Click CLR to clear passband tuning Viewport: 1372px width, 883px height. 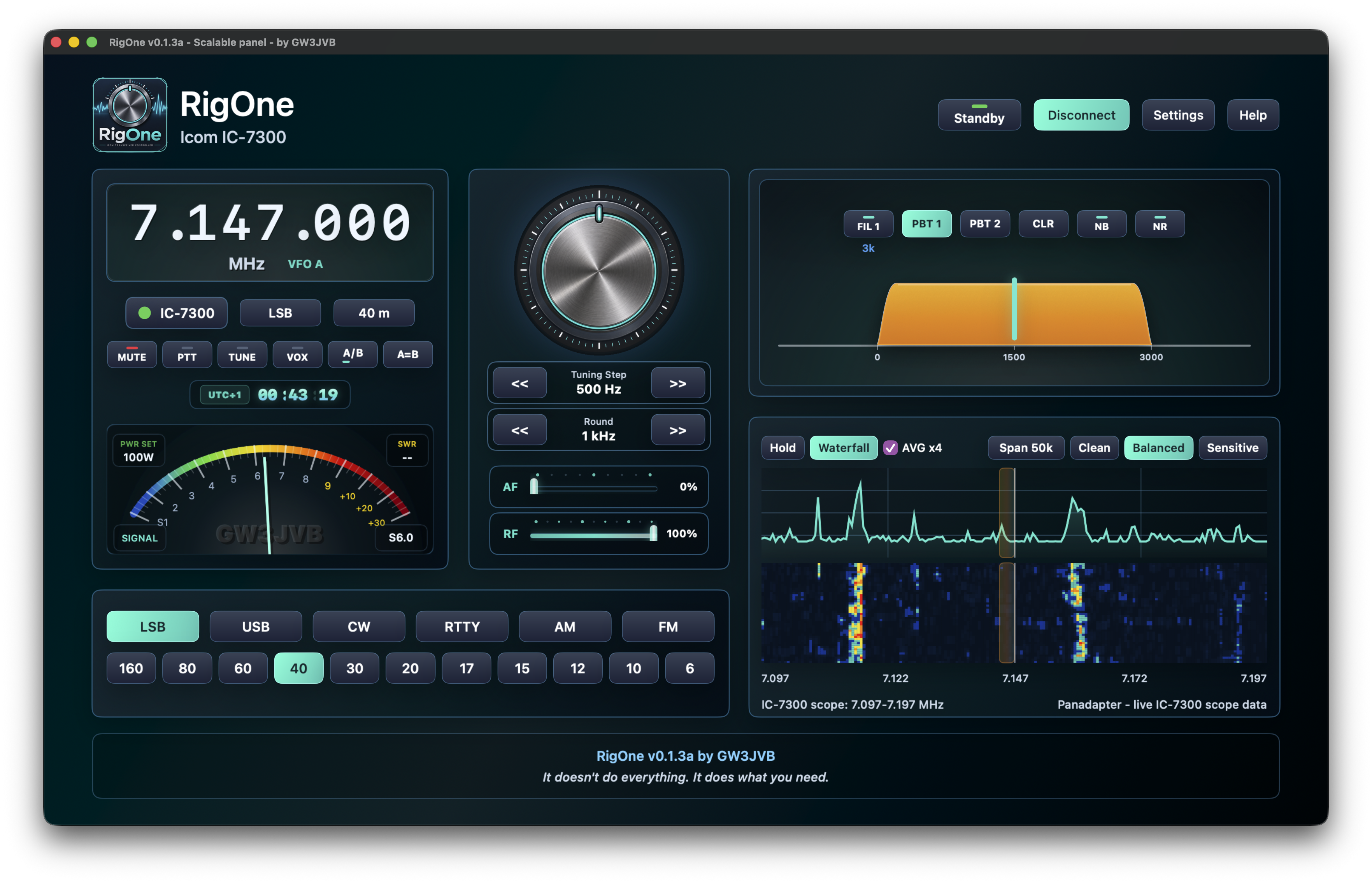pyautogui.click(x=1043, y=223)
